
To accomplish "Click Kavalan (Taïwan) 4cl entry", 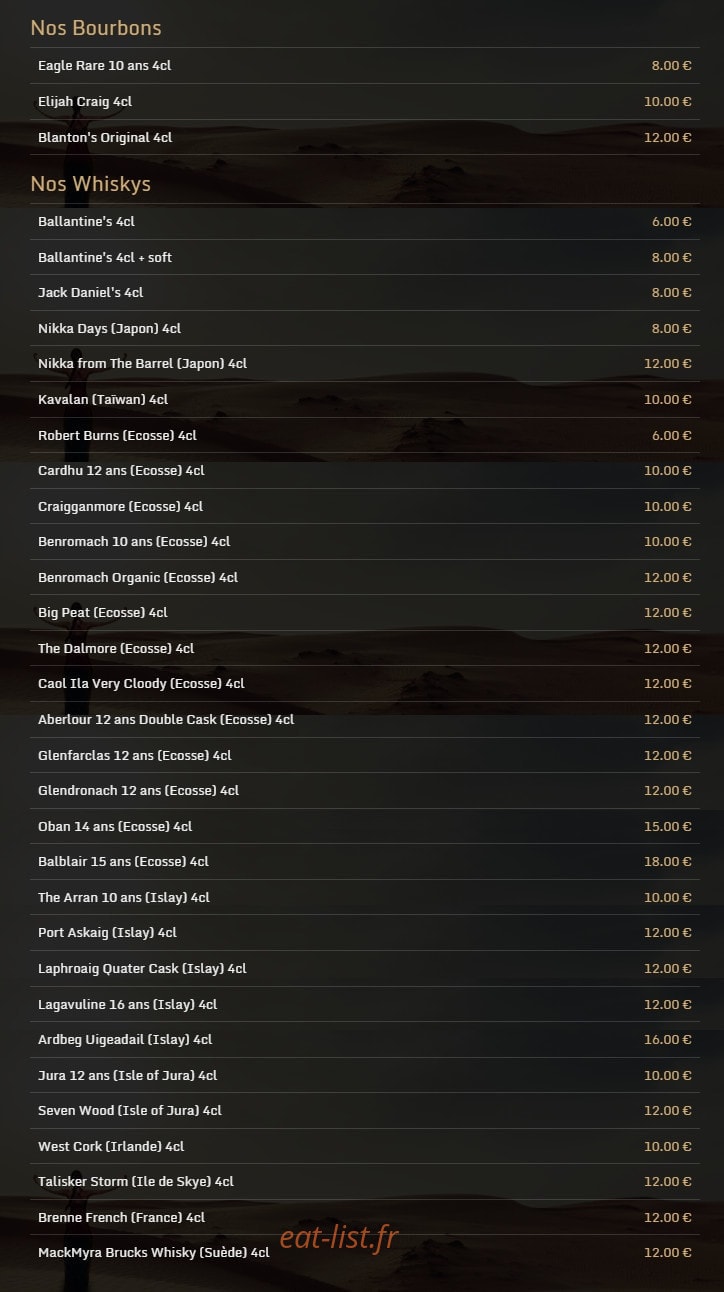I will [365, 400].
